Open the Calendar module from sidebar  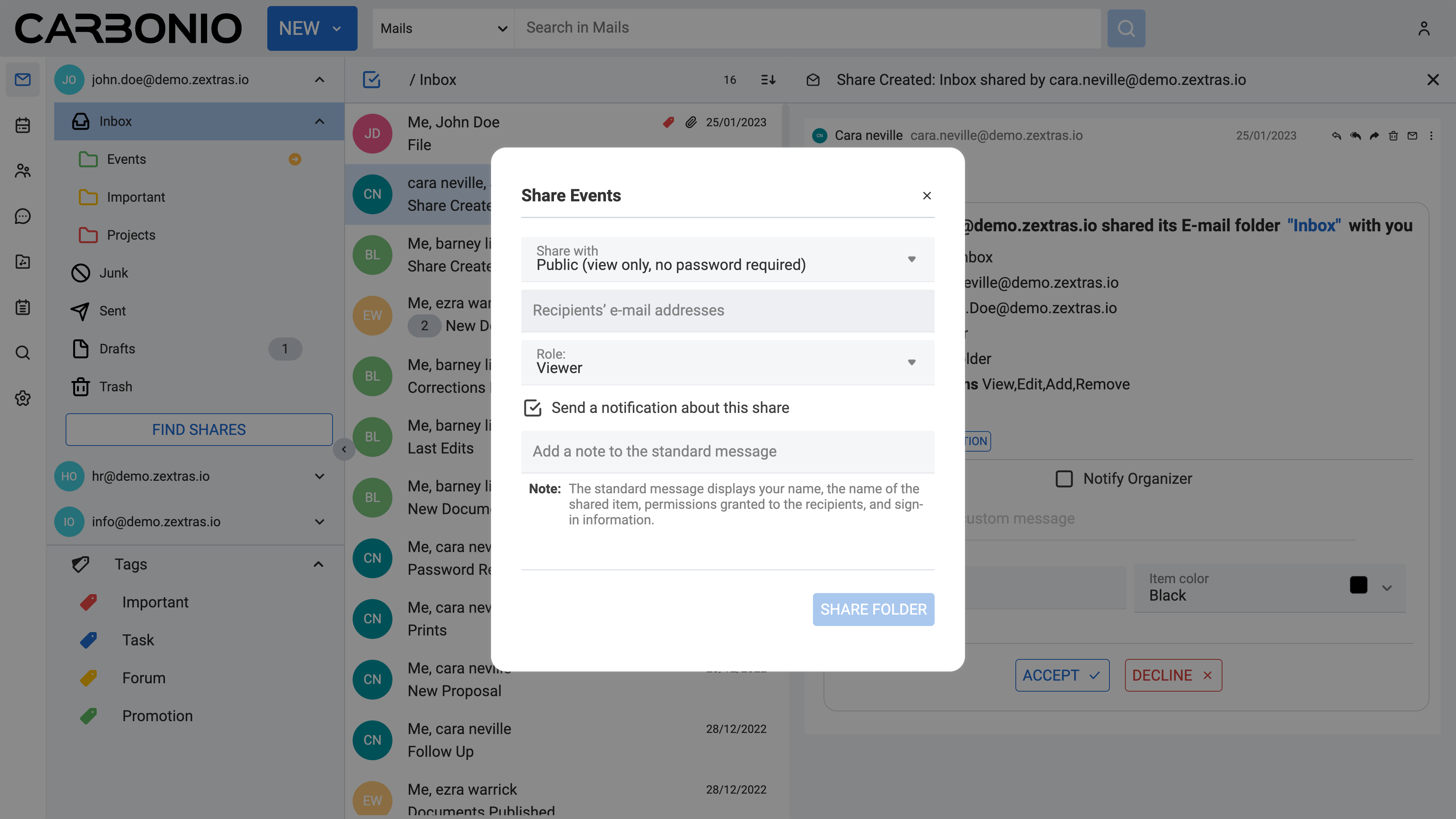point(23,125)
